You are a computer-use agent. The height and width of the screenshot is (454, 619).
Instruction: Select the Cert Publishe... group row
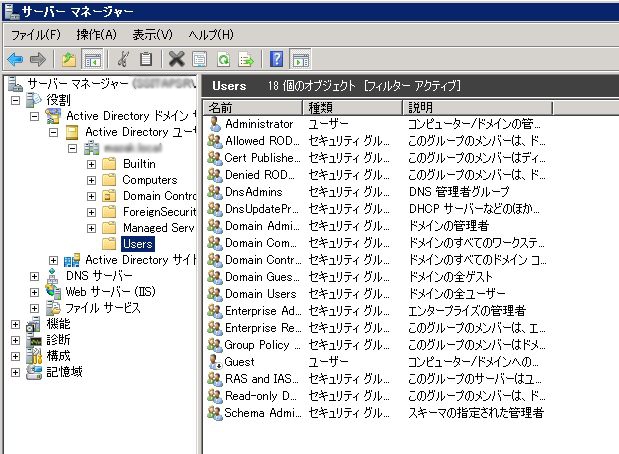pos(377,158)
